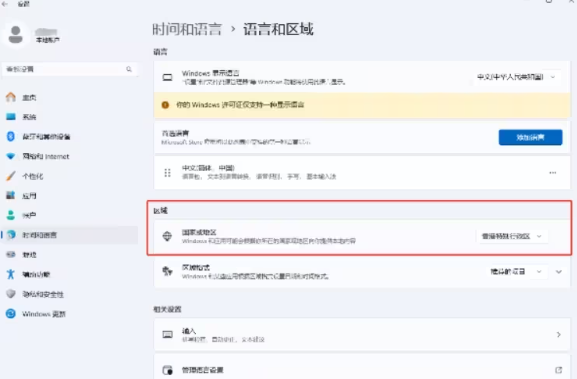The height and width of the screenshot is (379, 577).
Task: Open 蓝牙和其他设备 via its Bluetooth icon
Action: pos(11,137)
